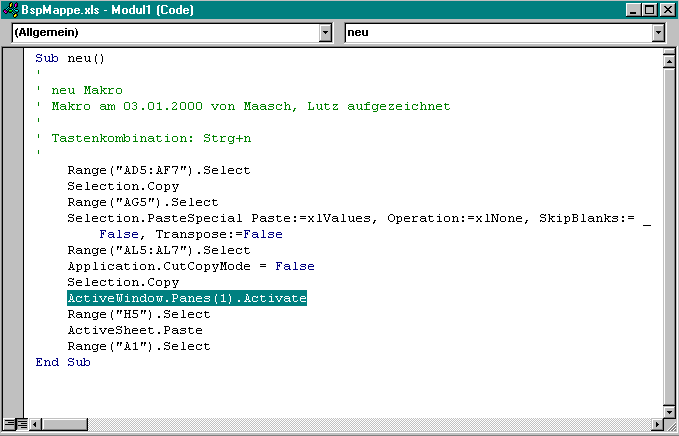Open the neu procedure dropdown arrow
This screenshot has height=436, width=679.
pos(658,32)
